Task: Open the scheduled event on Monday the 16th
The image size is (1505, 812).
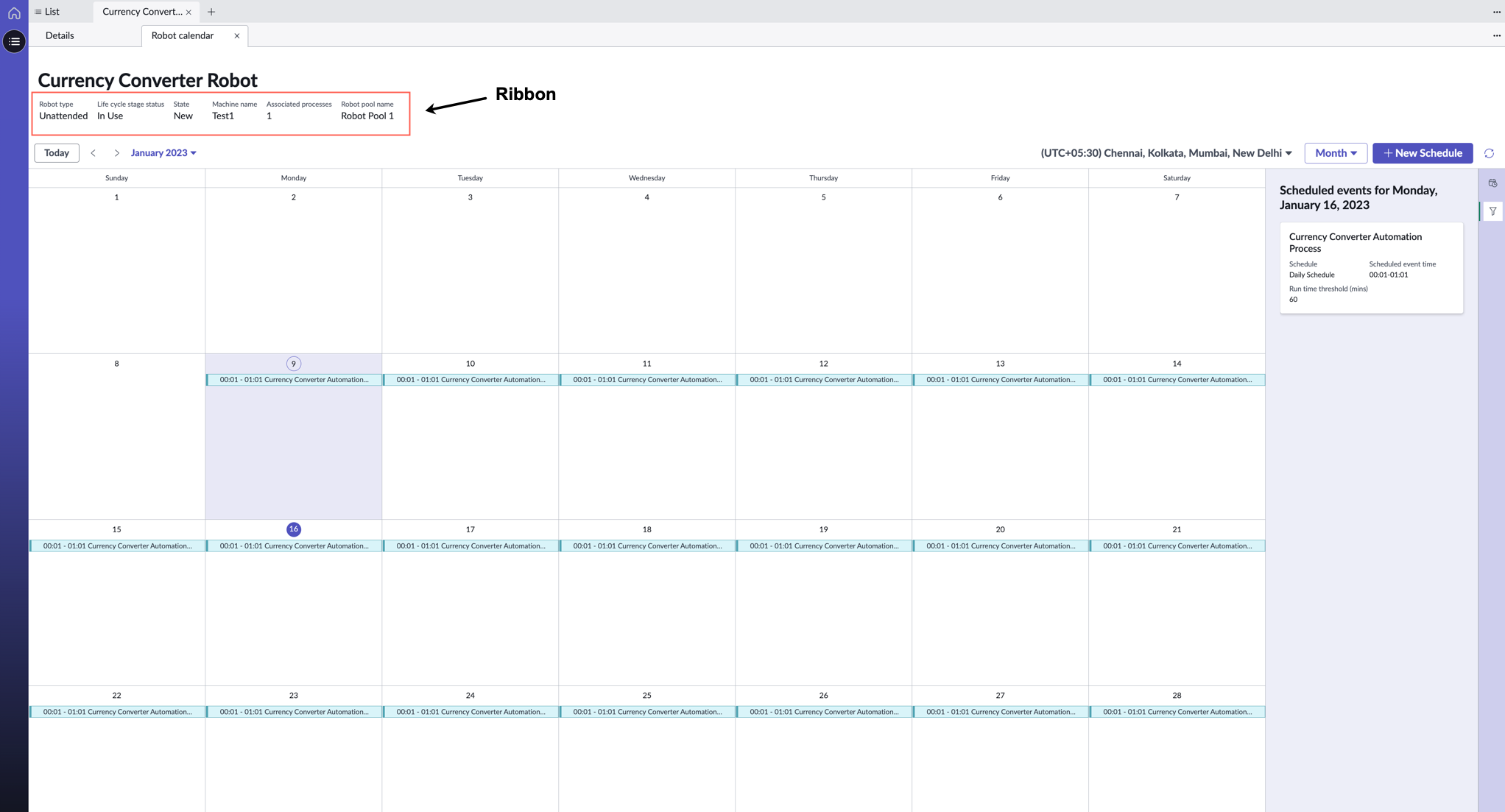Action: click(x=294, y=546)
